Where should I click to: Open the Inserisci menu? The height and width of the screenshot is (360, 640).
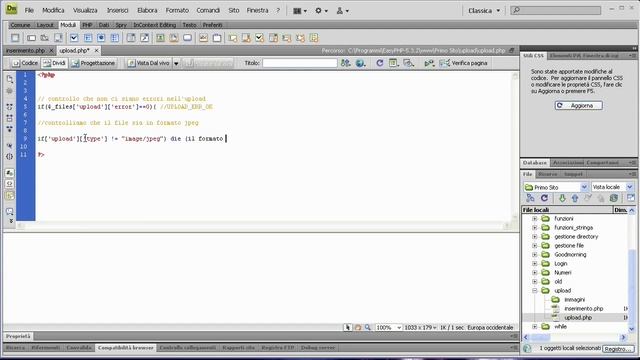click(x=118, y=10)
